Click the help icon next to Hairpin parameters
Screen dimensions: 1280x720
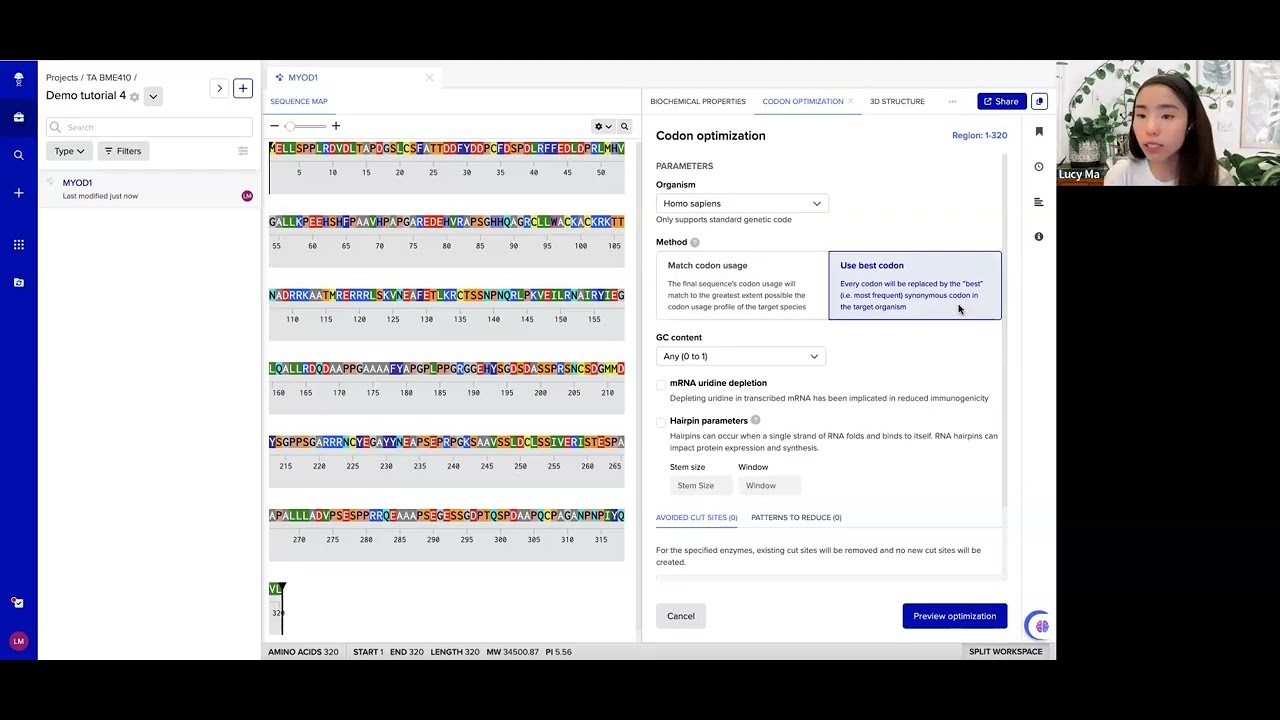755,420
